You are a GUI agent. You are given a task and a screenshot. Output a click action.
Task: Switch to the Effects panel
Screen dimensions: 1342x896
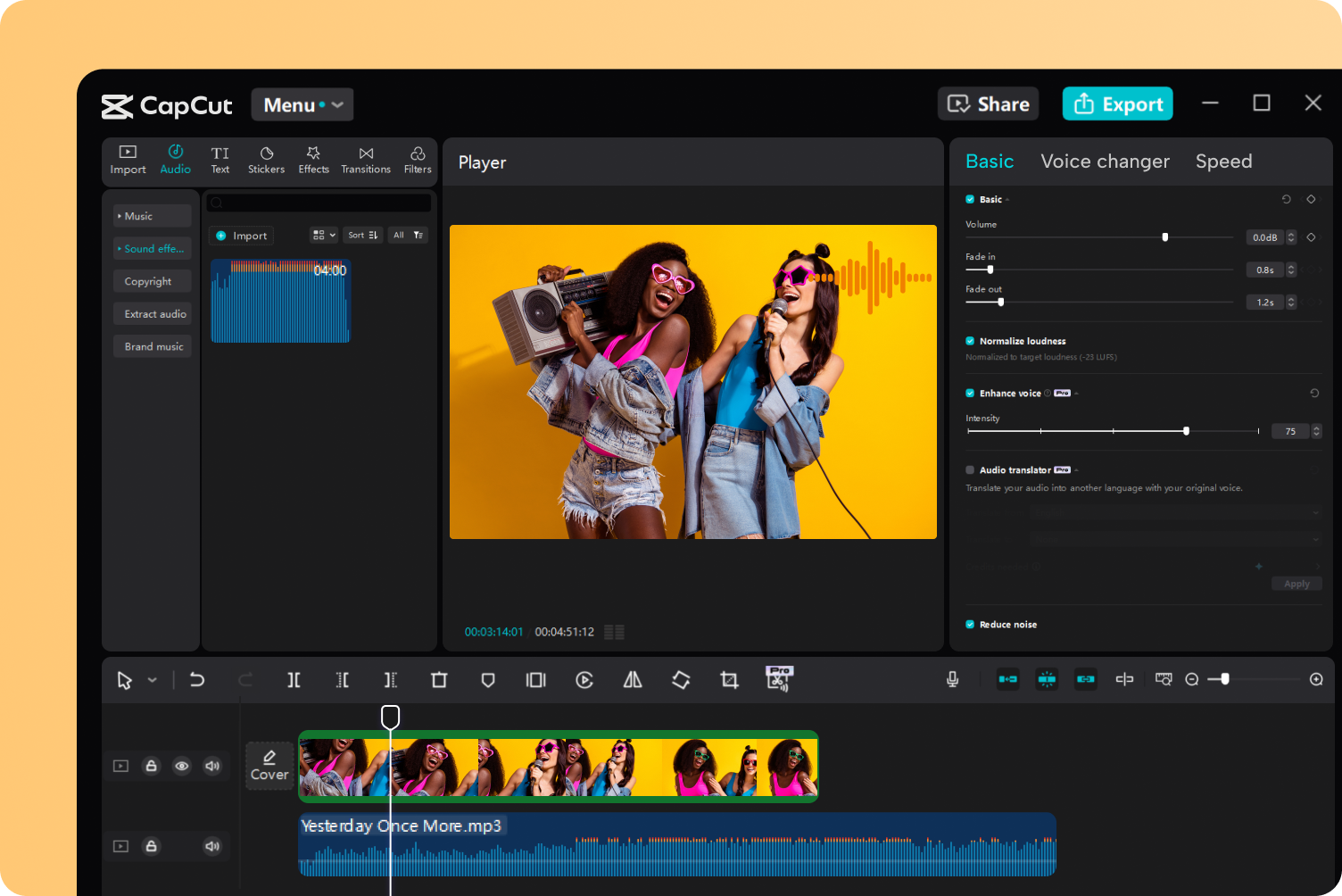(x=313, y=159)
